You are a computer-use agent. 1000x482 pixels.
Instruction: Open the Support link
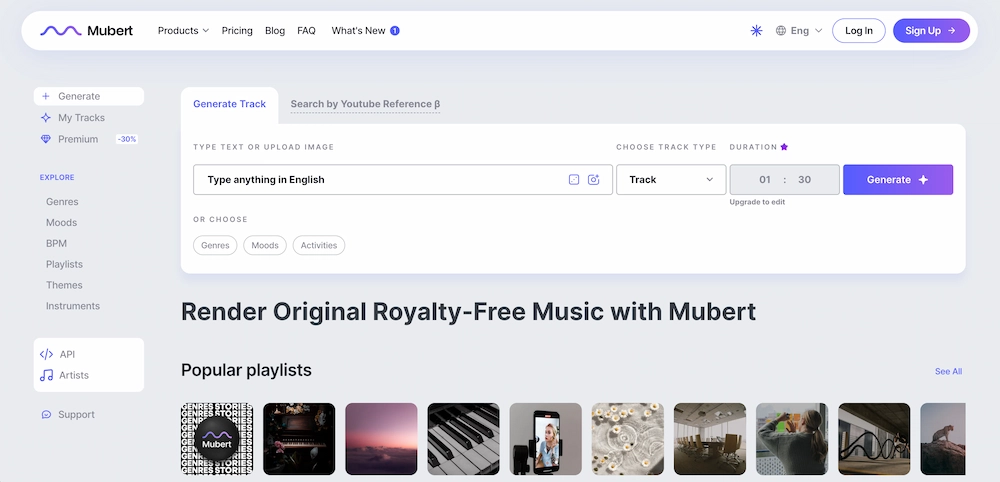click(x=77, y=414)
